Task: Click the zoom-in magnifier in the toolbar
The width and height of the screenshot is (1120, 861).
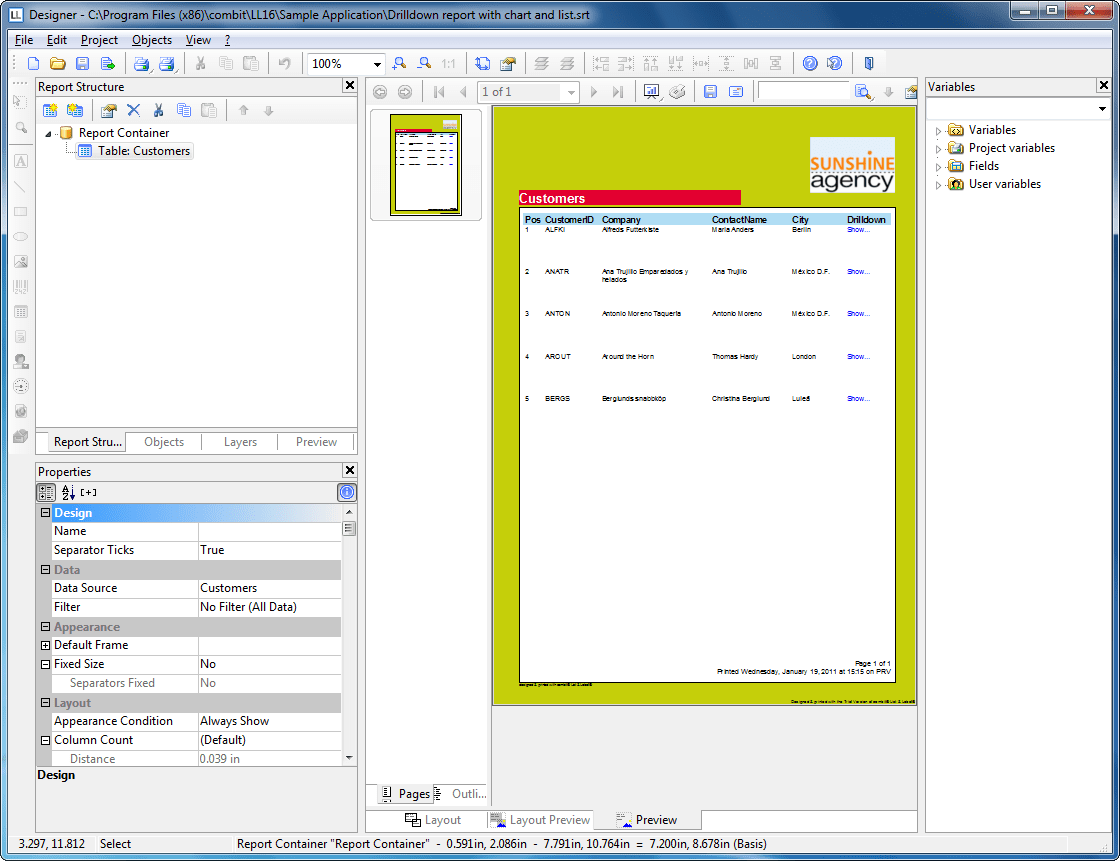Action: [400, 63]
